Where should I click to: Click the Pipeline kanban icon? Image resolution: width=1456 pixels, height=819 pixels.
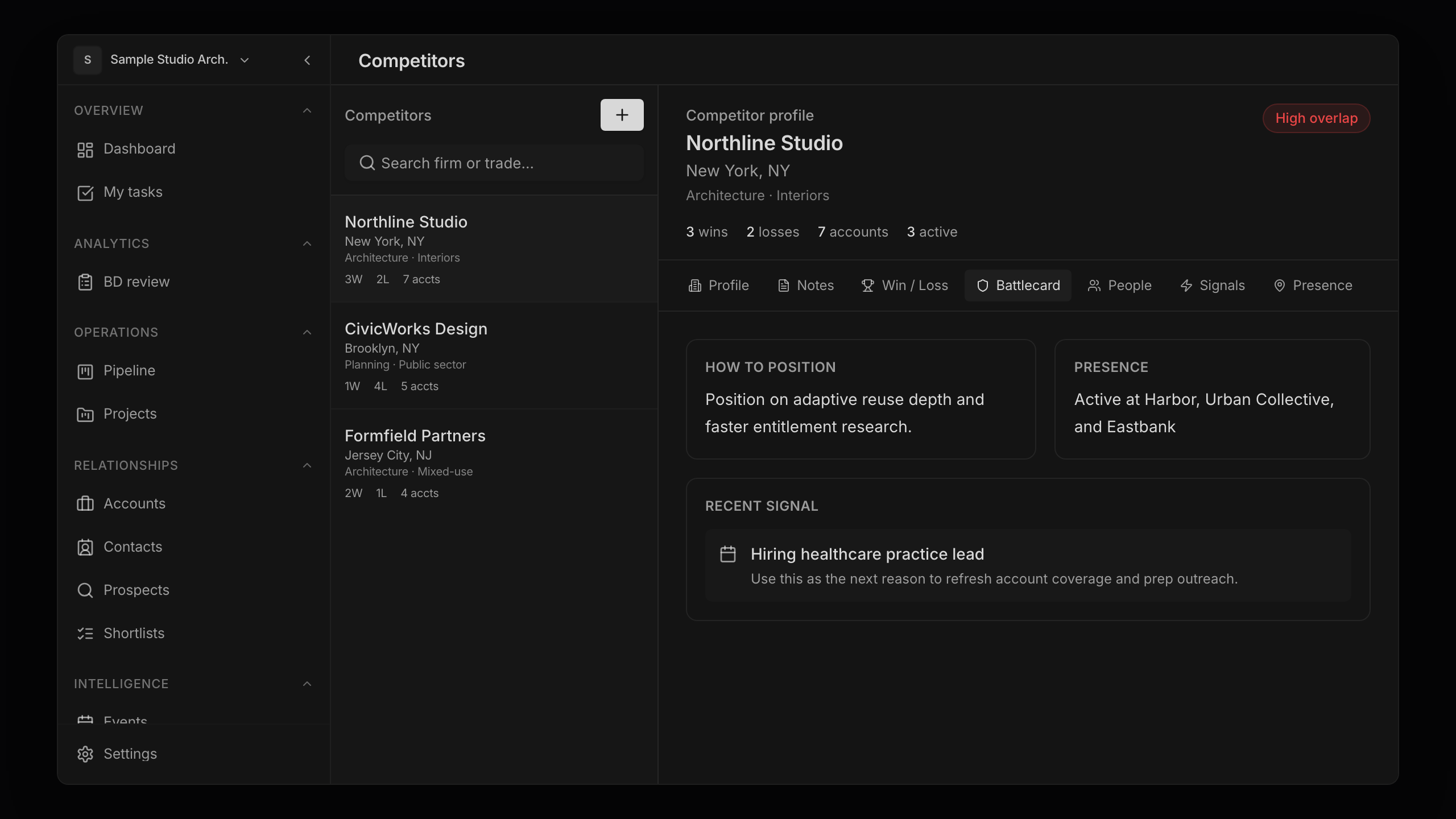tap(85, 371)
